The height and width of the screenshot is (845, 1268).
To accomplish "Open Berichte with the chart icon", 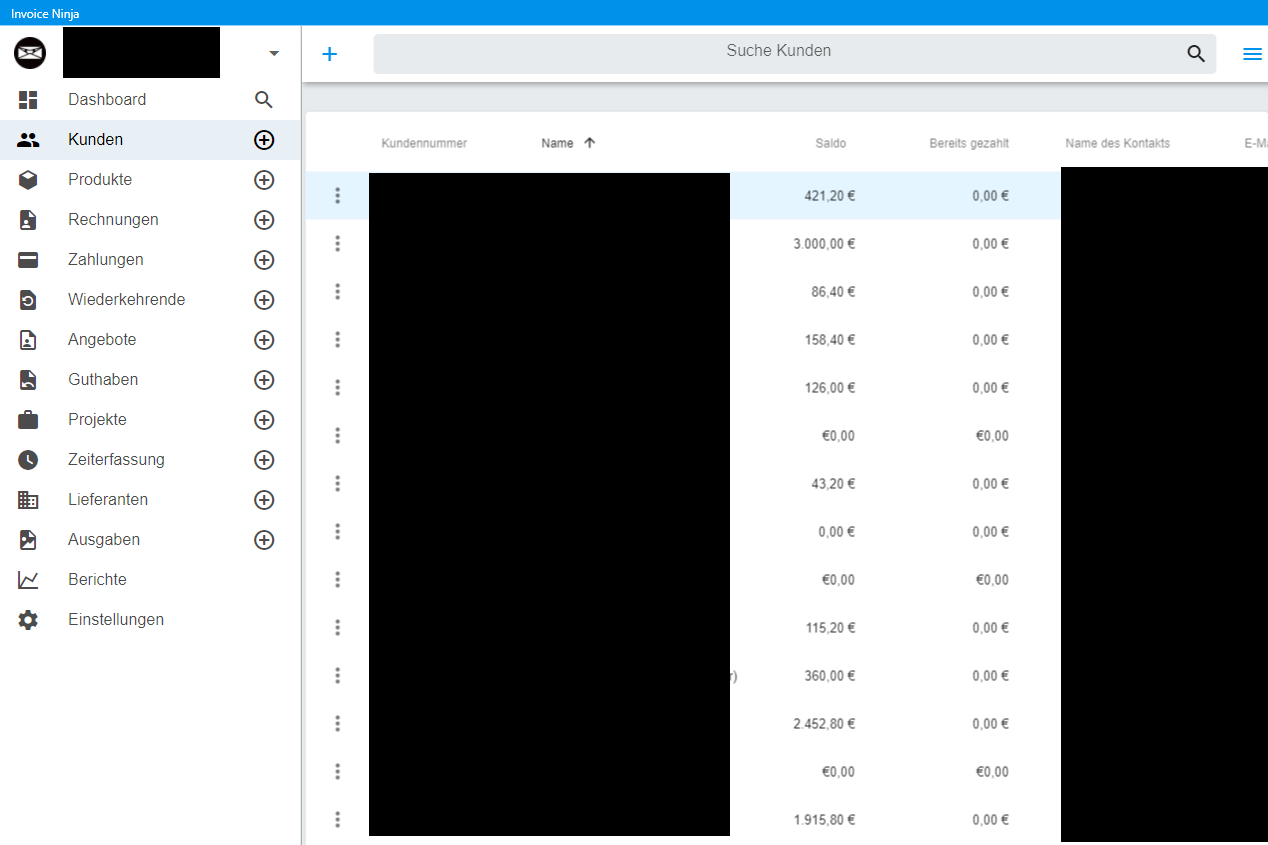I will pos(27,579).
